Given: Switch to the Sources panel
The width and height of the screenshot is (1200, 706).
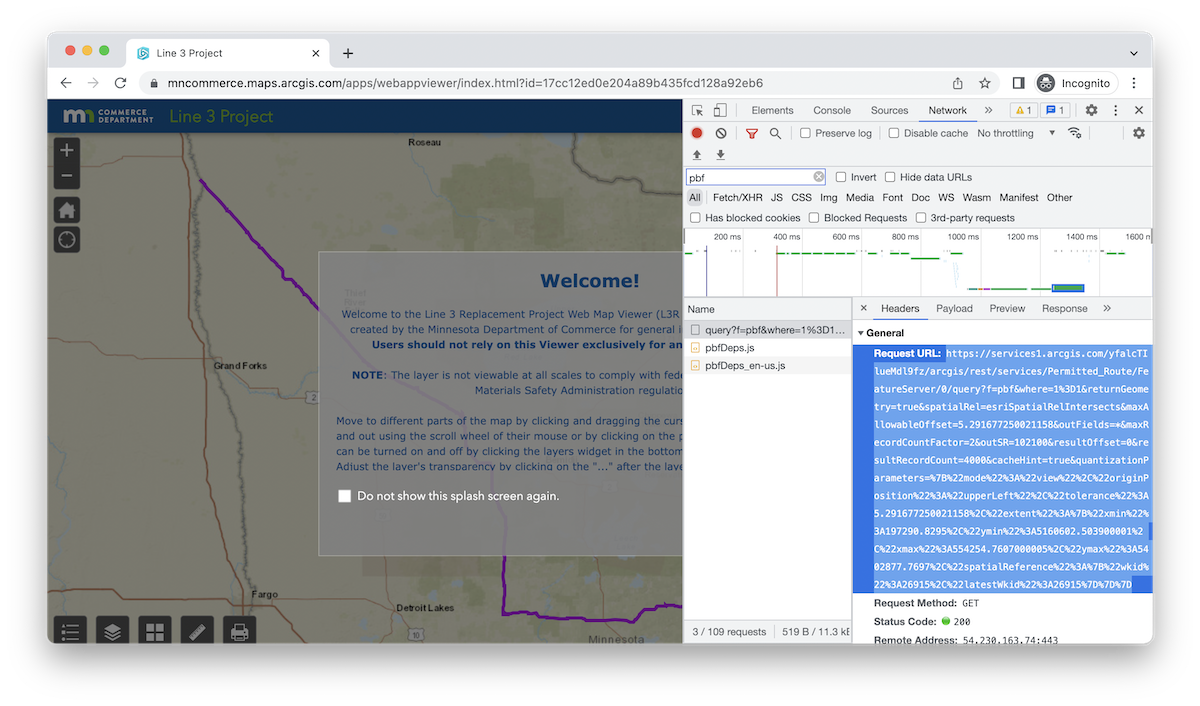Looking at the screenshot, I should [x=889, y=111].
